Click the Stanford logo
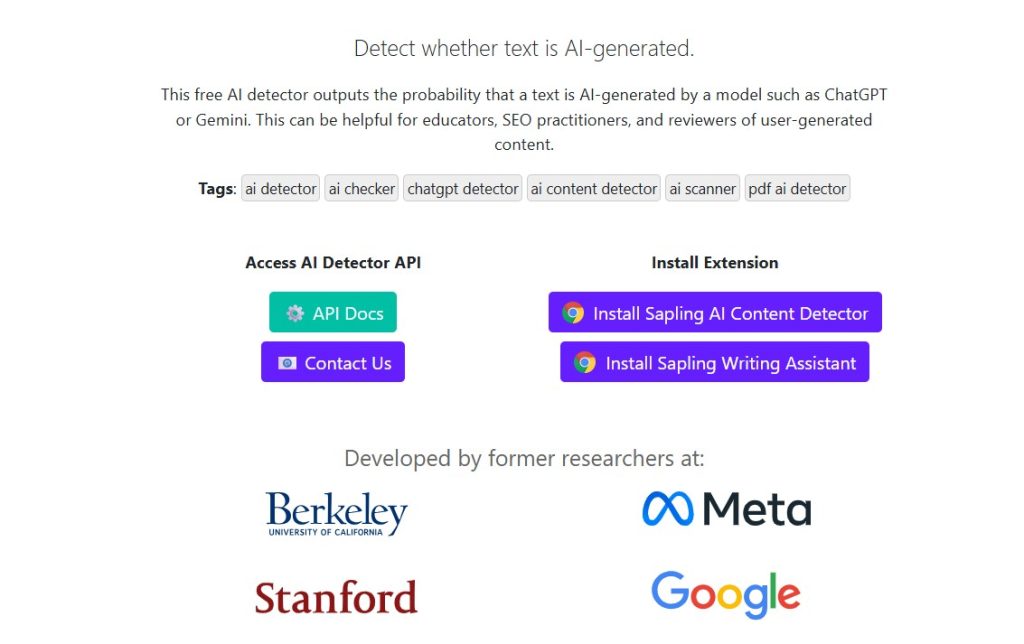Image resolution: width=1024 pixels, height=644 pixels. (x=336, y=597)
